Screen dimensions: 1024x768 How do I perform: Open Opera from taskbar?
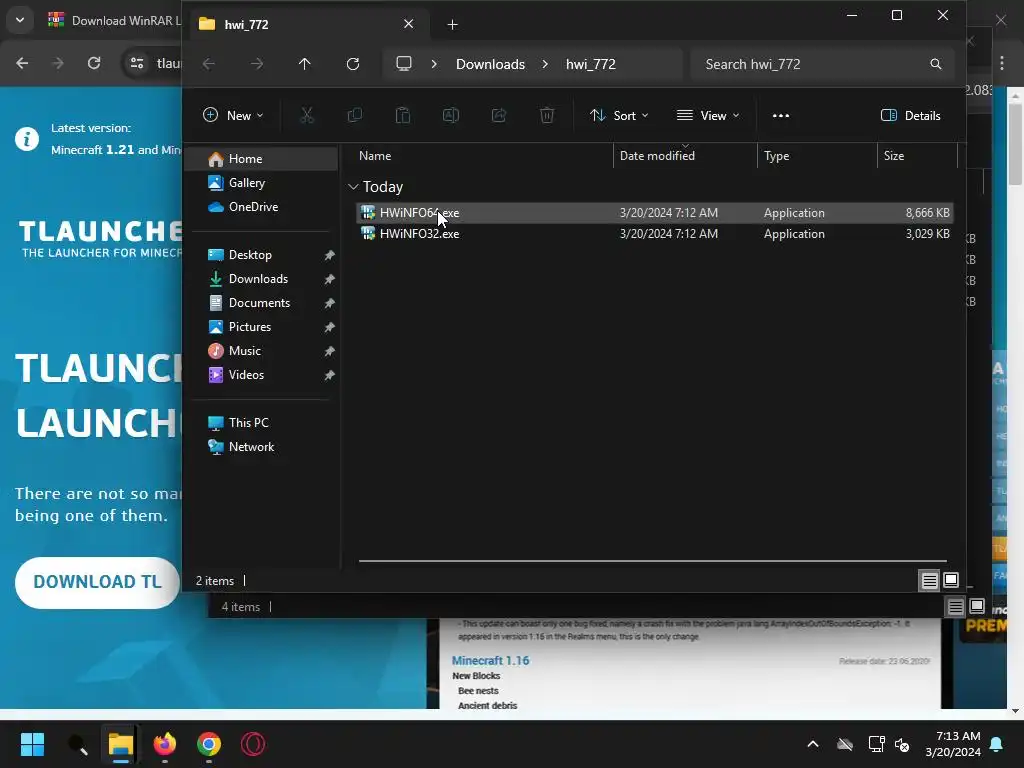pos(253,744)
